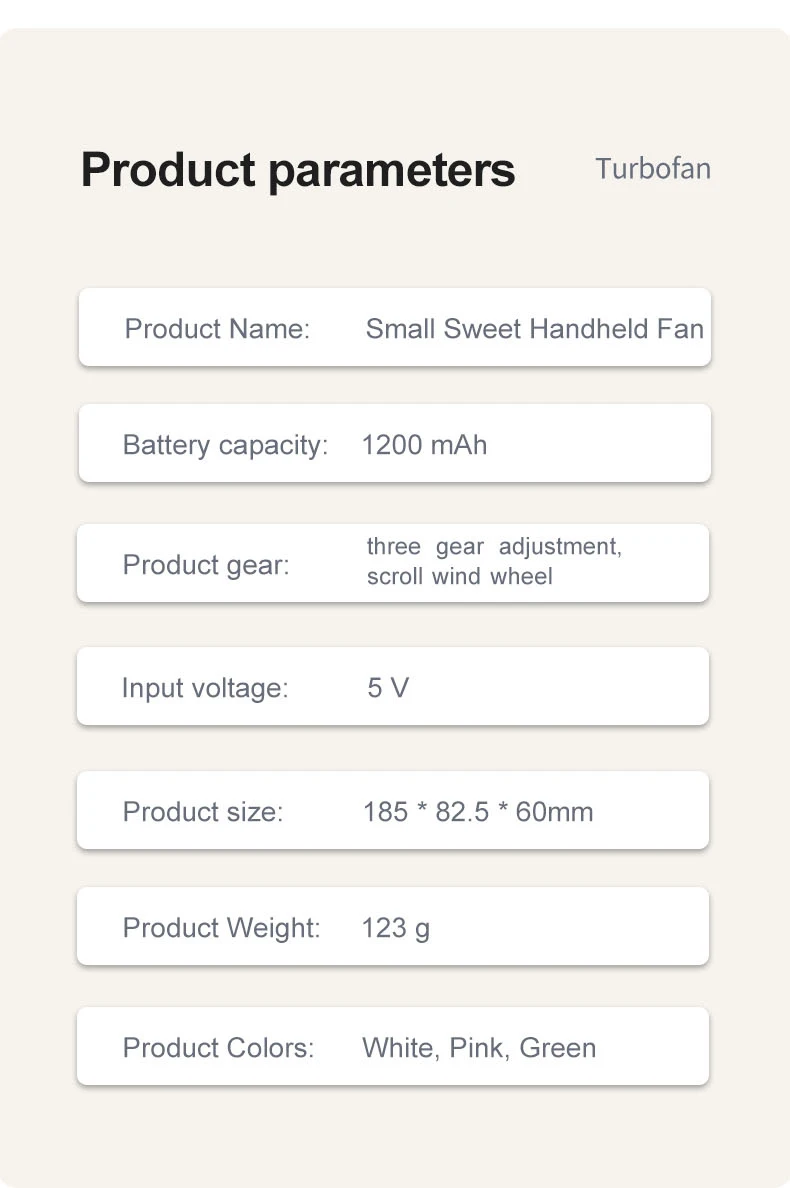Viewport: 790px width, 1188px height.
Task: Click the White color text
Action: (400, 1049)
